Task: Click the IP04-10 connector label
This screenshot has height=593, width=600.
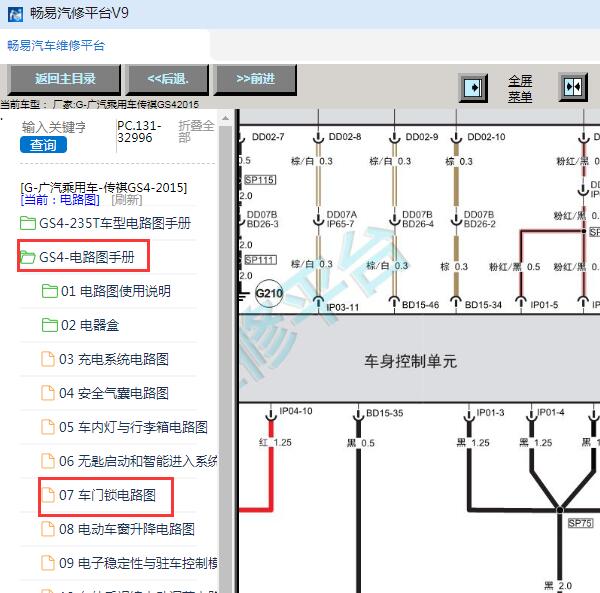Action: point(296,411)
